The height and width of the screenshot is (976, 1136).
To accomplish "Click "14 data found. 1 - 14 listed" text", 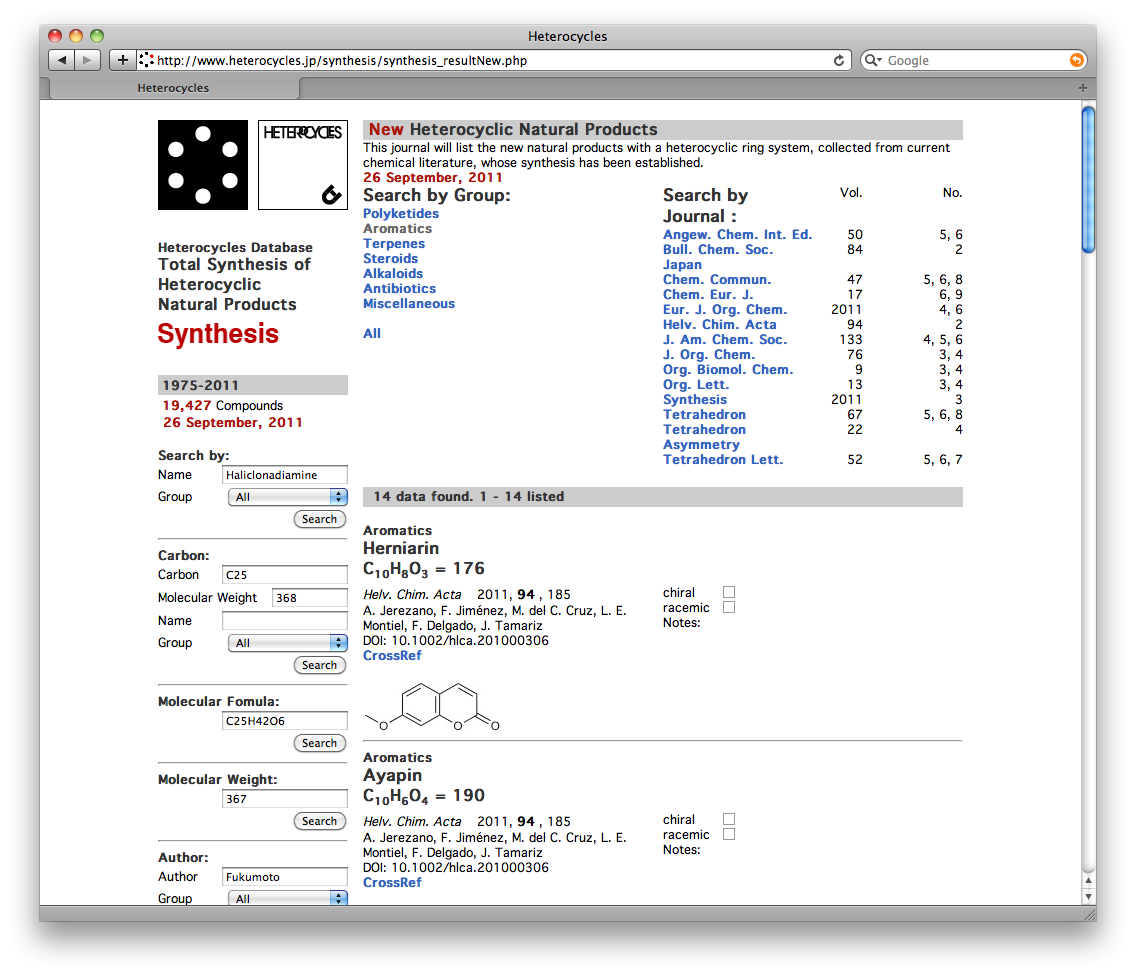I will (x=469, y=496).
